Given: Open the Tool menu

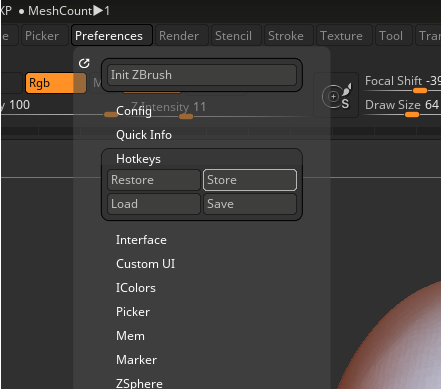Looking at the screenshot, I should pyautogui.click(x=393, y=35).
